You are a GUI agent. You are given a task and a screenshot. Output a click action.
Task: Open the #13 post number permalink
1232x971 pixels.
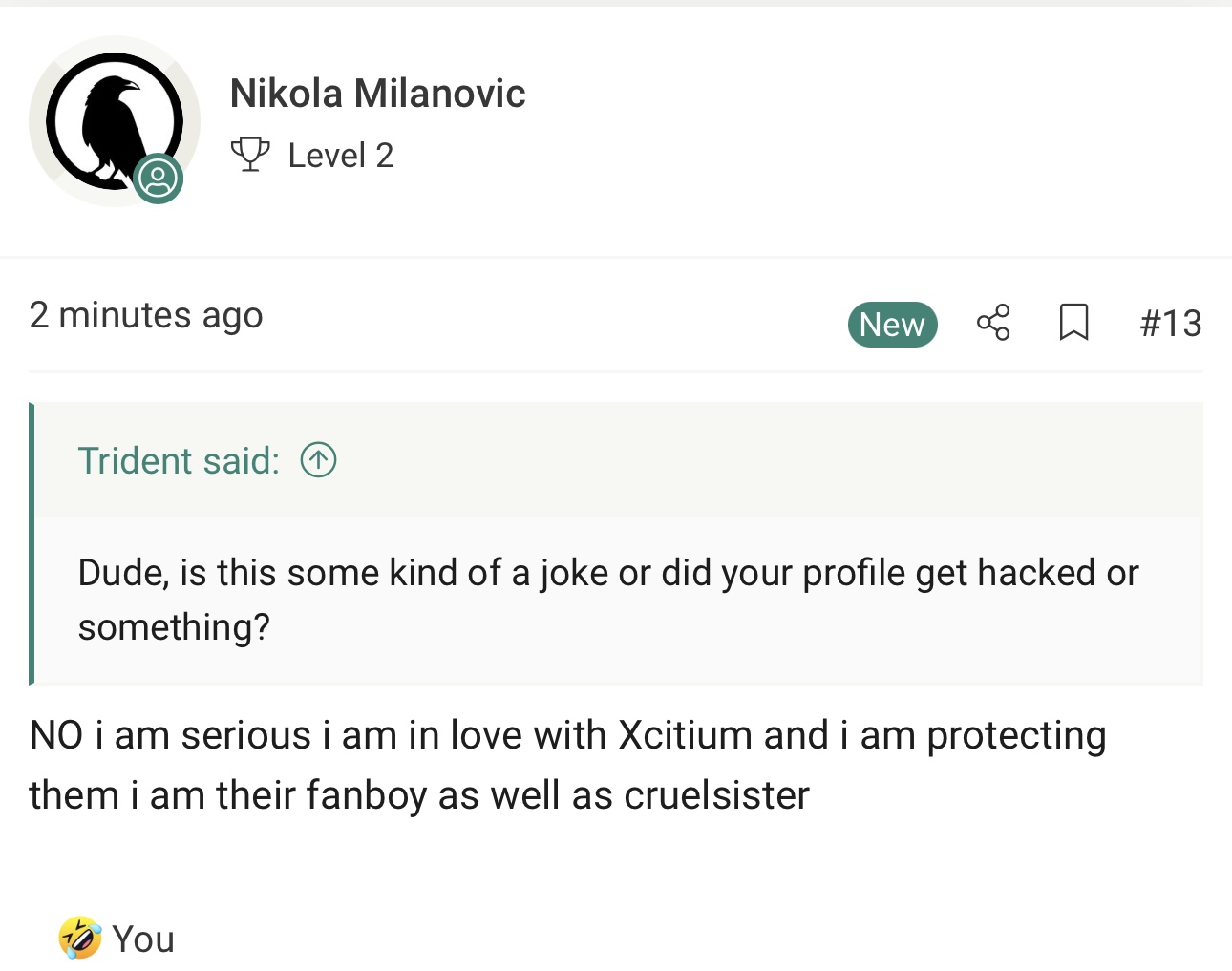[1171, 324]
